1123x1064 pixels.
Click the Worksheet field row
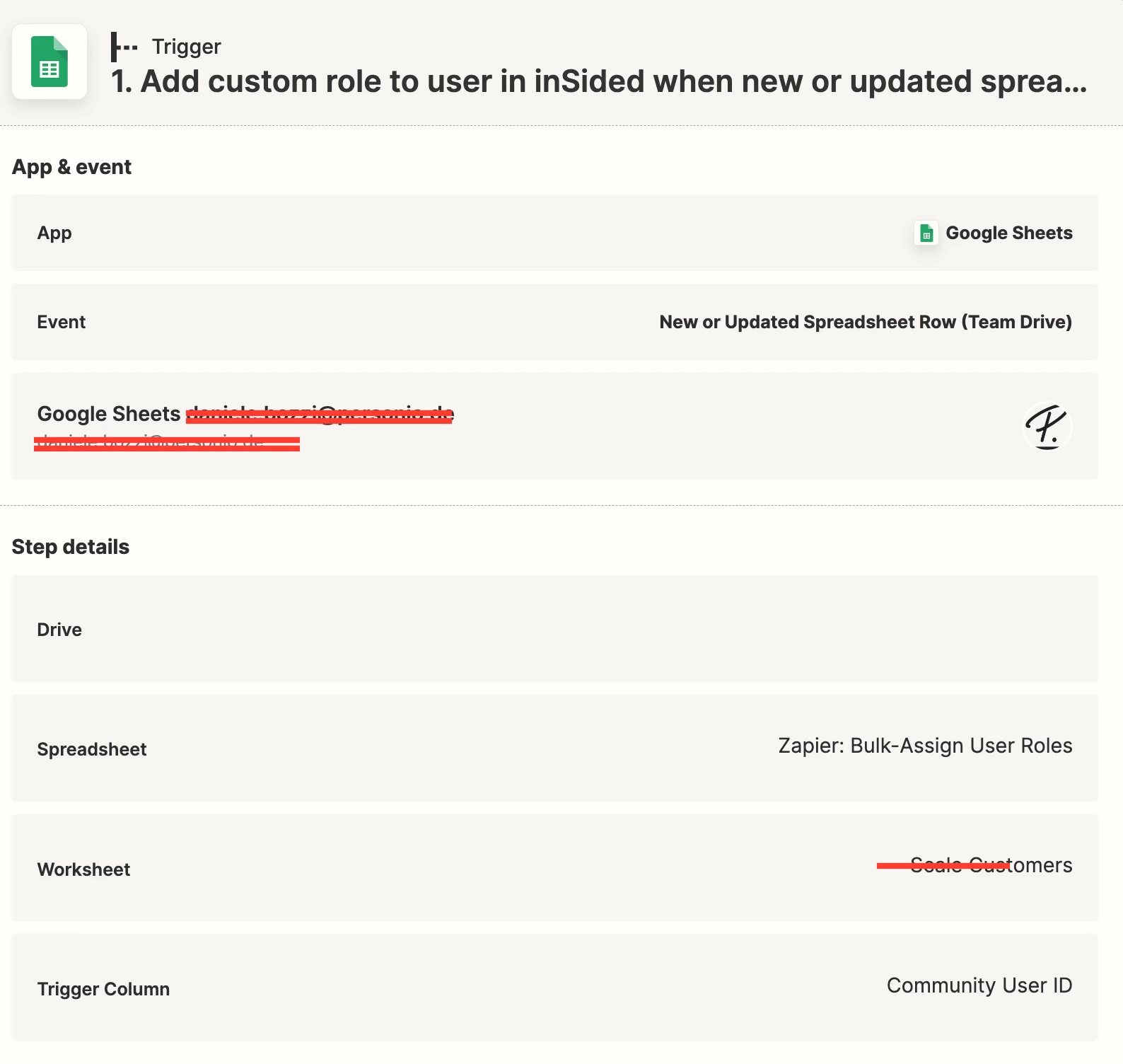(554, 868)
